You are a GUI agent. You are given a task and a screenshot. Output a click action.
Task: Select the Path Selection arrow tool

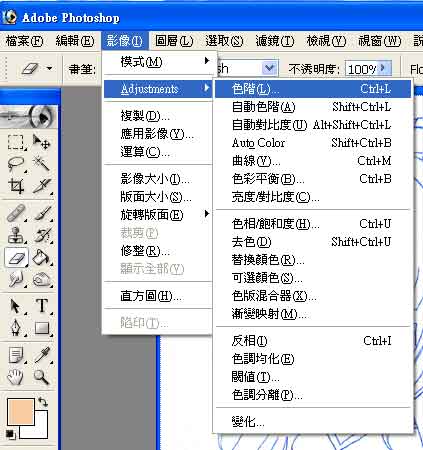pos(16,306)
